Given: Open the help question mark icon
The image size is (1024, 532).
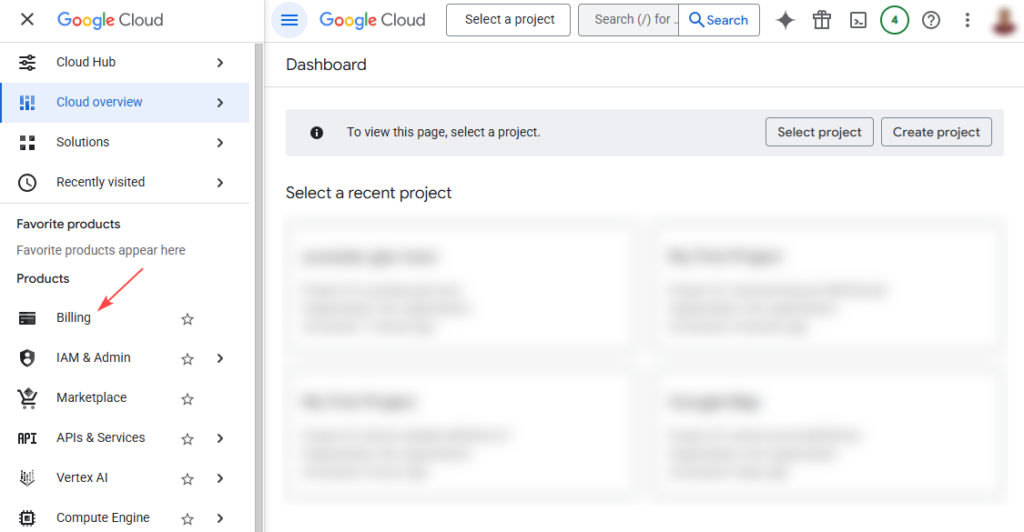Looking at the screenshot, I should 931,20.
